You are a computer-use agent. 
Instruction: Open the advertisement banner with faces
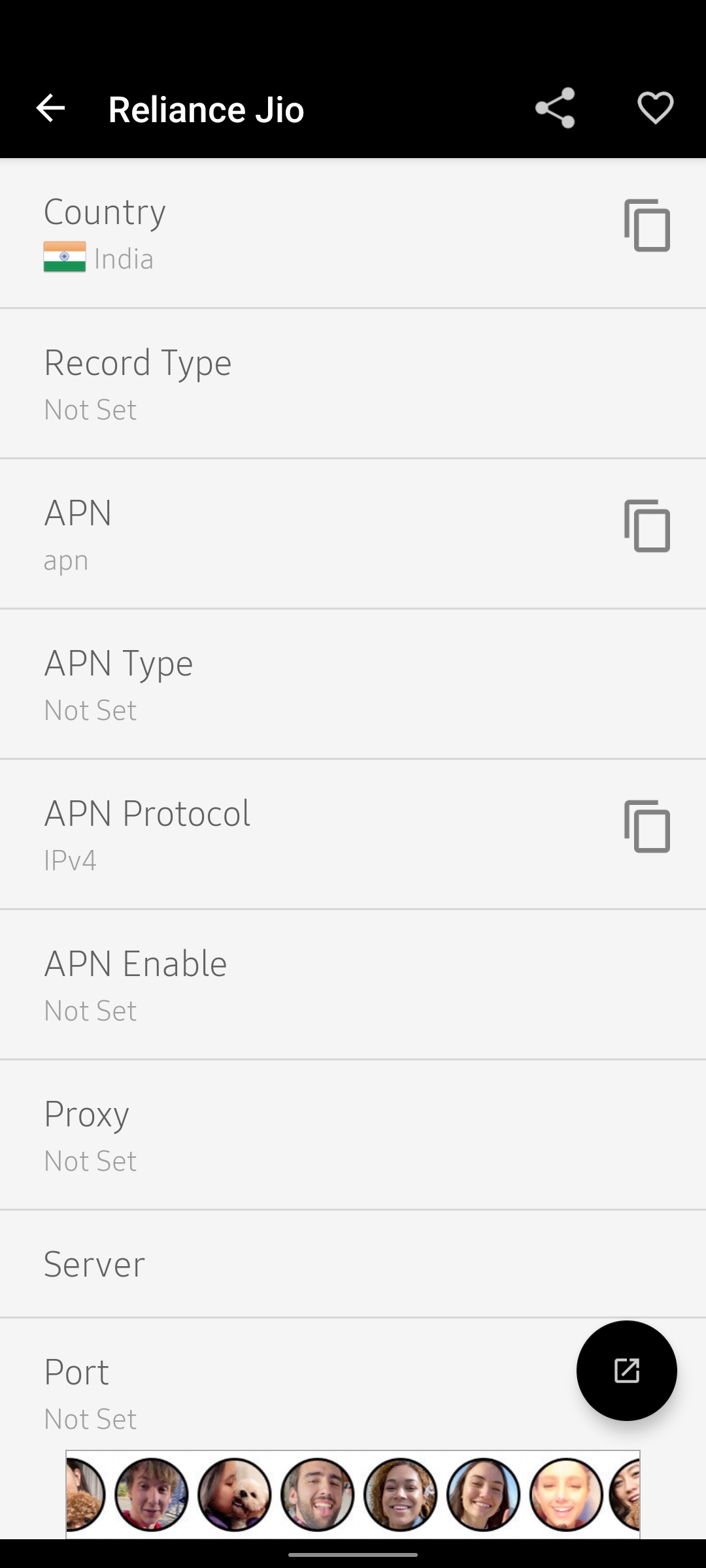click(353, 1494)
